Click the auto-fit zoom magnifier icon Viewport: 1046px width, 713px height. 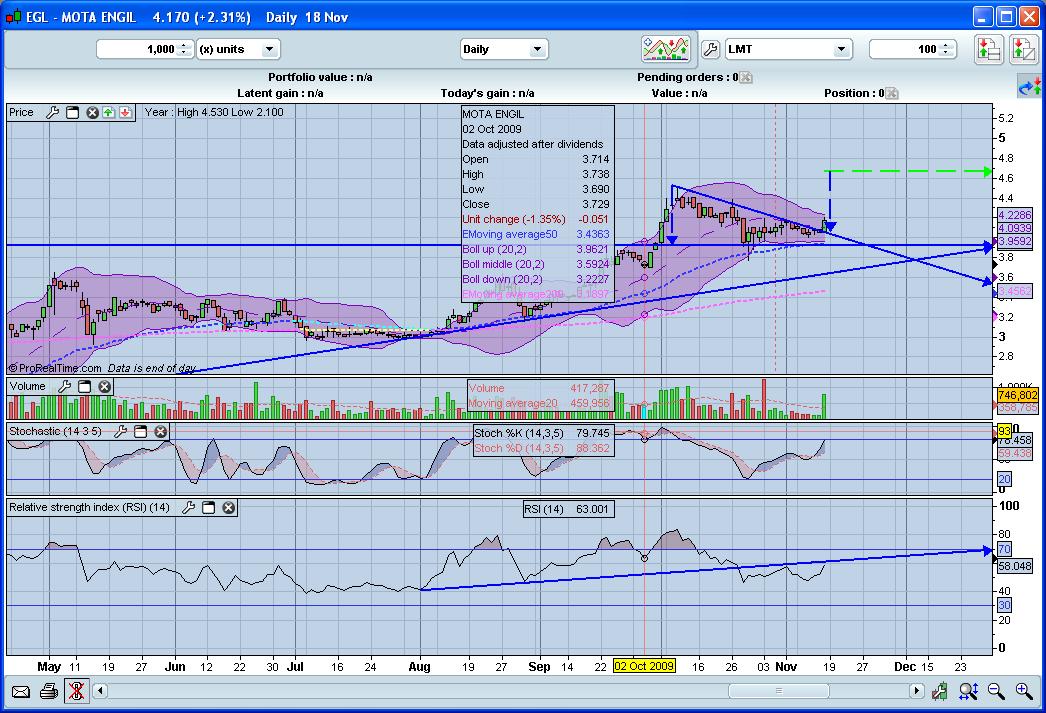968,692
